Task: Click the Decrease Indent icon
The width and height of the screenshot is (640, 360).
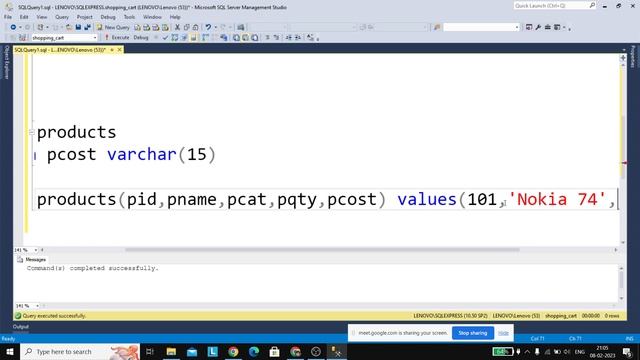Action: point(289,38)
